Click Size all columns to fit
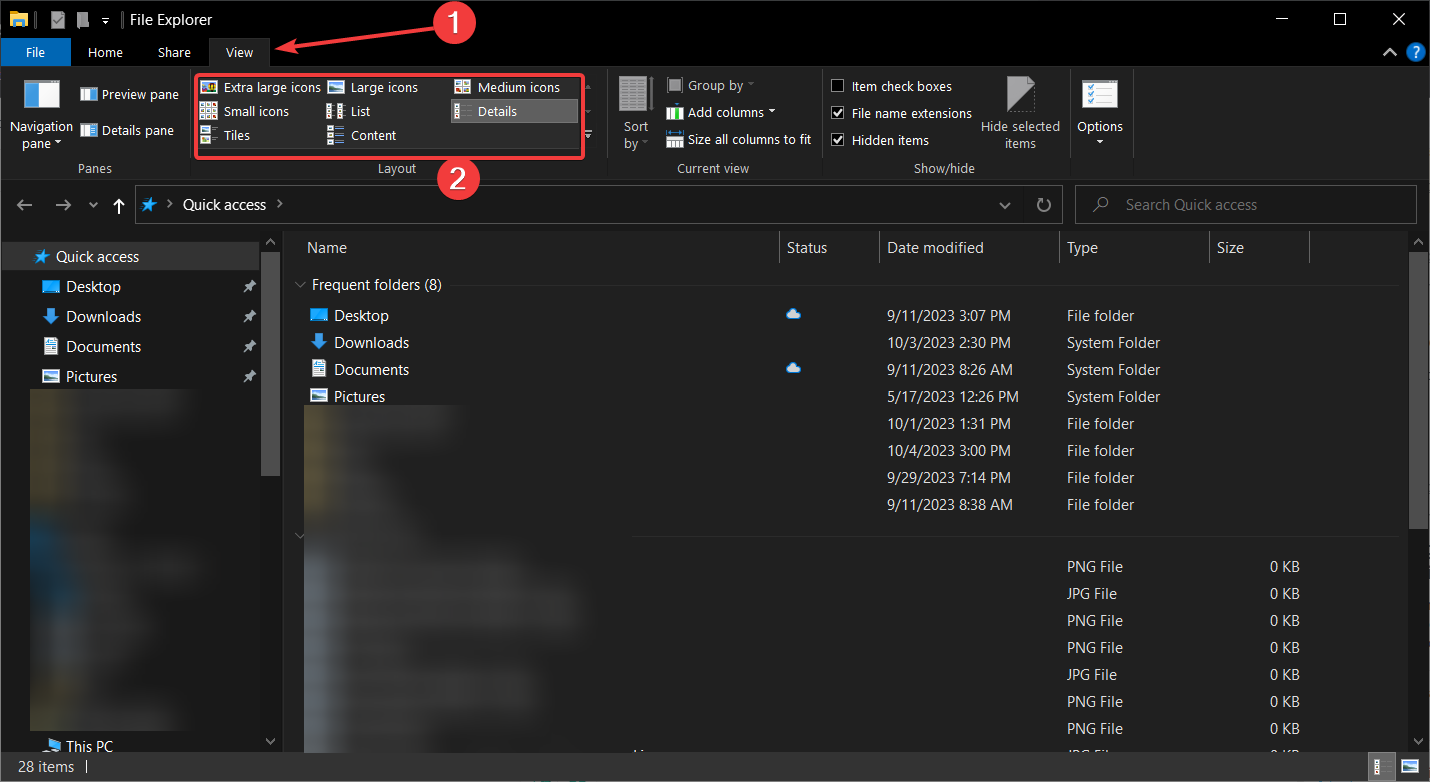Viewport: 1430px width, 782px height. [739, 140]
